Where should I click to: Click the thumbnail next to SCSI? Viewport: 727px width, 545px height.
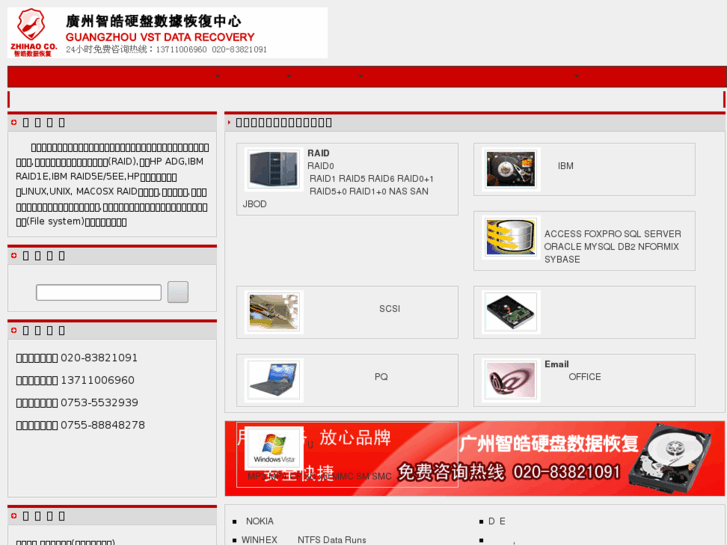[x=274, y=312]
